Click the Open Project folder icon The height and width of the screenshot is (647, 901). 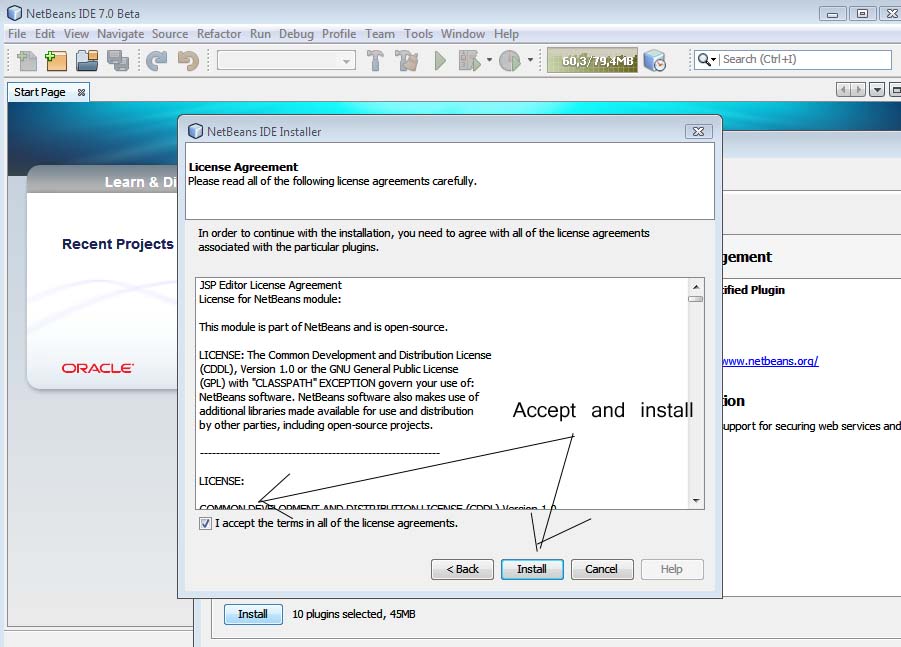[87, 60]
